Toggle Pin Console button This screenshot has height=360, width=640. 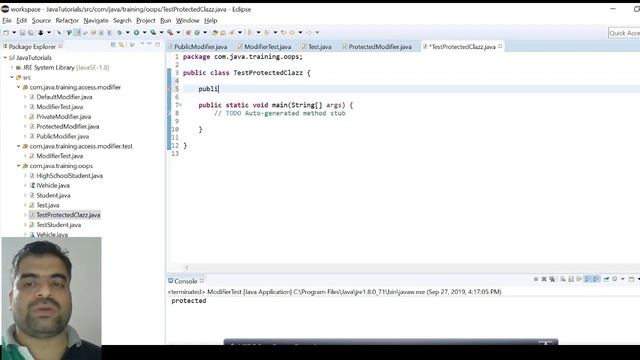(x=606, y=279)
